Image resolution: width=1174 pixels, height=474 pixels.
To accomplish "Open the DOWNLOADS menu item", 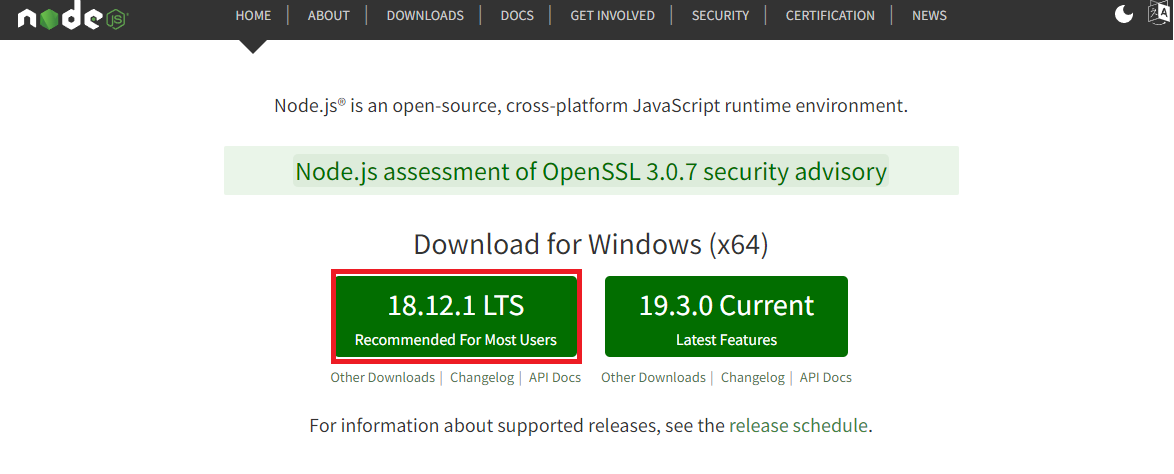I will coord(425,15).
